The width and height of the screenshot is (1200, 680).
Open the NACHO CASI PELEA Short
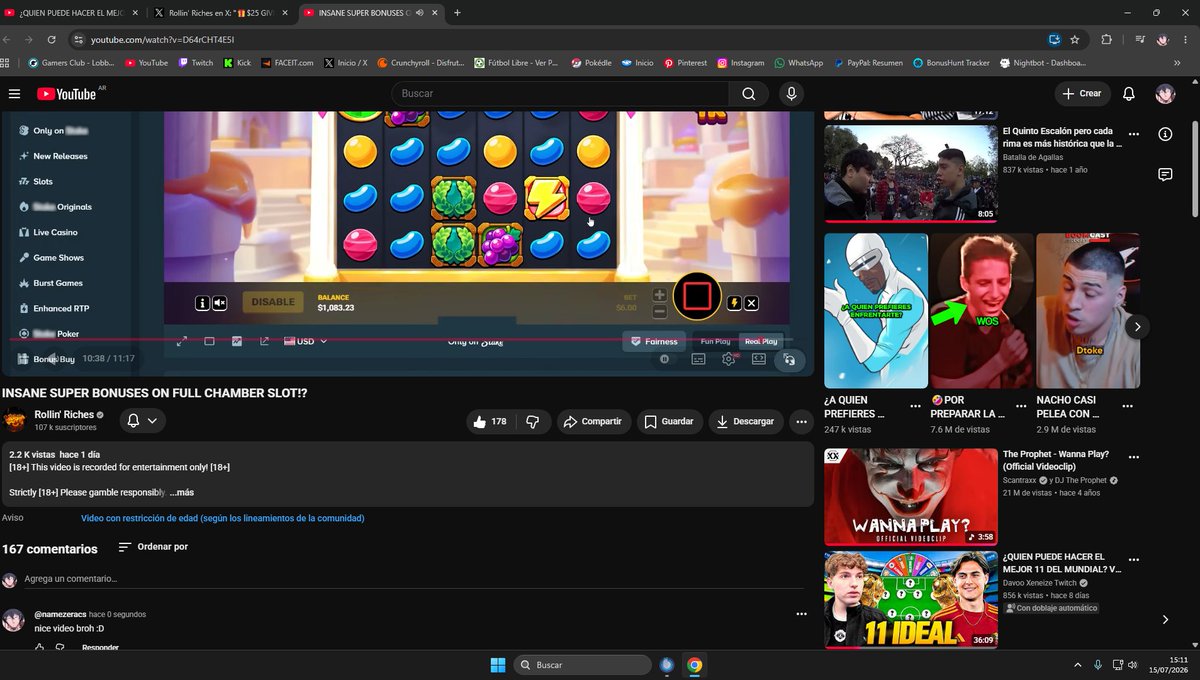(x=1088, y=311)
